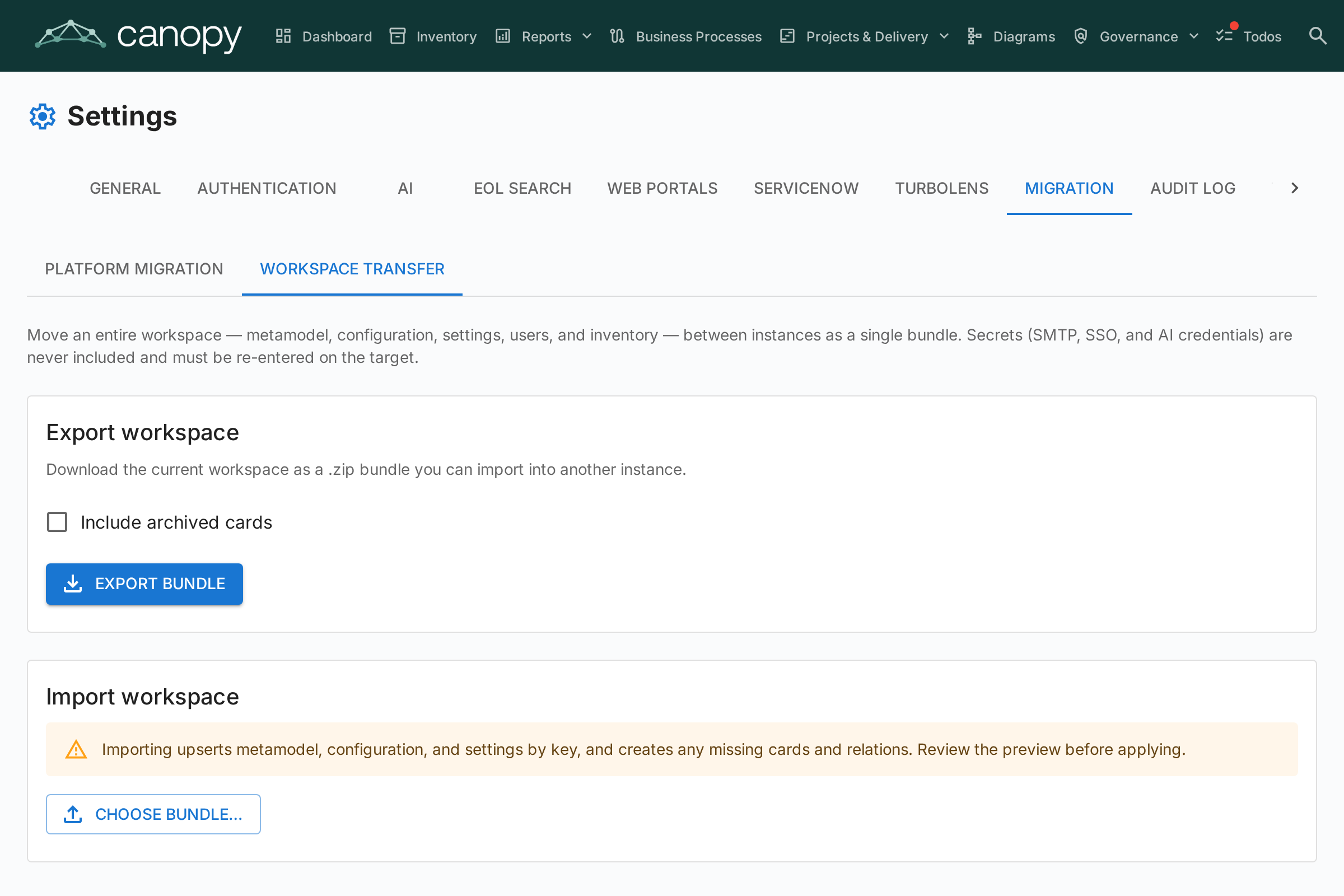The image size is (1344, 896).
Task: Open Dashboard from the grid icon
Action: [283, 36]
